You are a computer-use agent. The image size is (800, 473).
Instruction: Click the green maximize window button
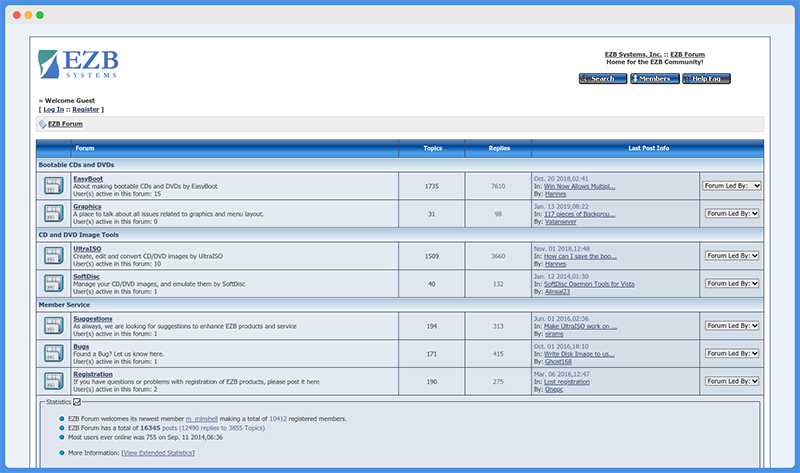tap(40, 15)
